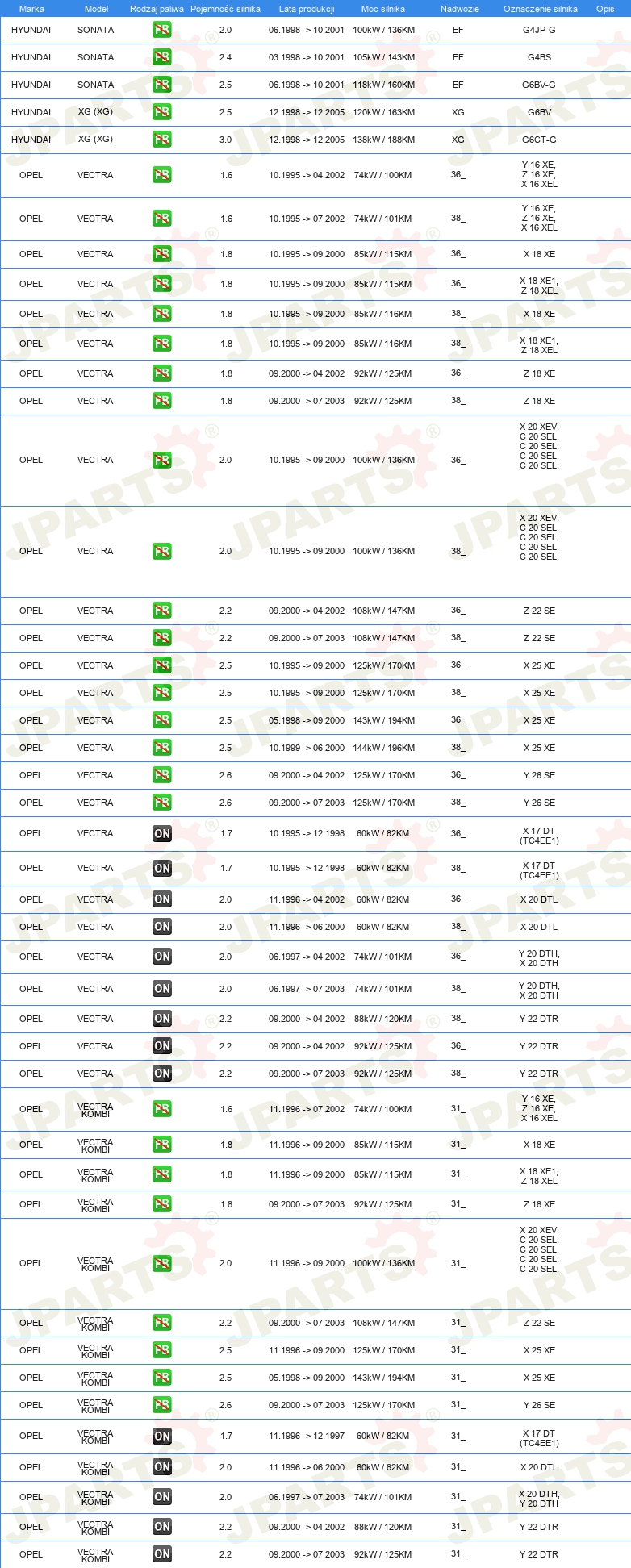Screen dimensions: 631x1568
Task: Click the ON icon for Vectra Kombi 88kW / 120KM
Action: 161,1526
